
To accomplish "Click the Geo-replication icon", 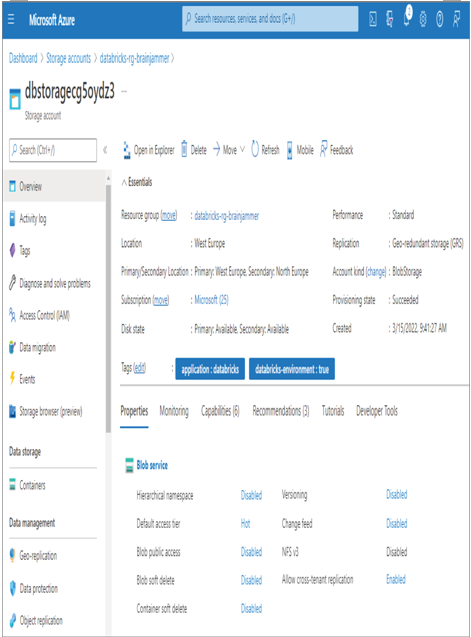I will 13,555.
